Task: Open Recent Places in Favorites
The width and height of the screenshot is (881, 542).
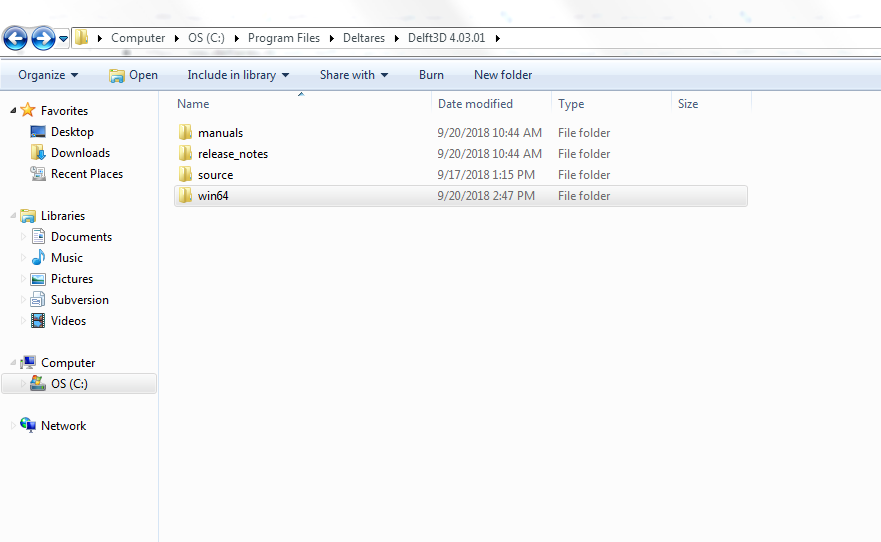Action: [86, 174]
